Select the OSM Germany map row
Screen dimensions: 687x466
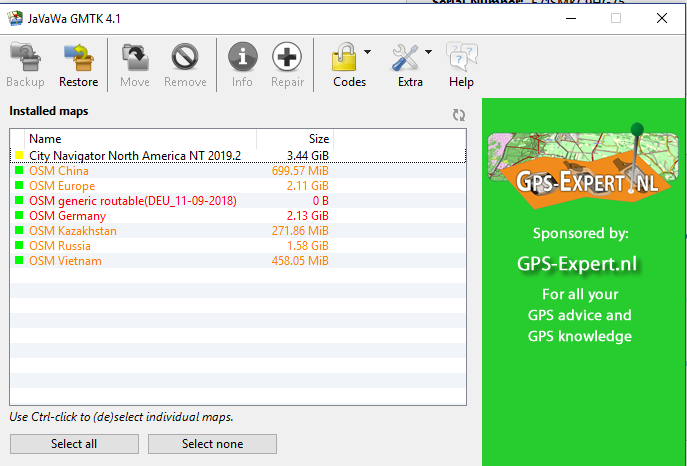pyautogui.click(x=238, y=215)
